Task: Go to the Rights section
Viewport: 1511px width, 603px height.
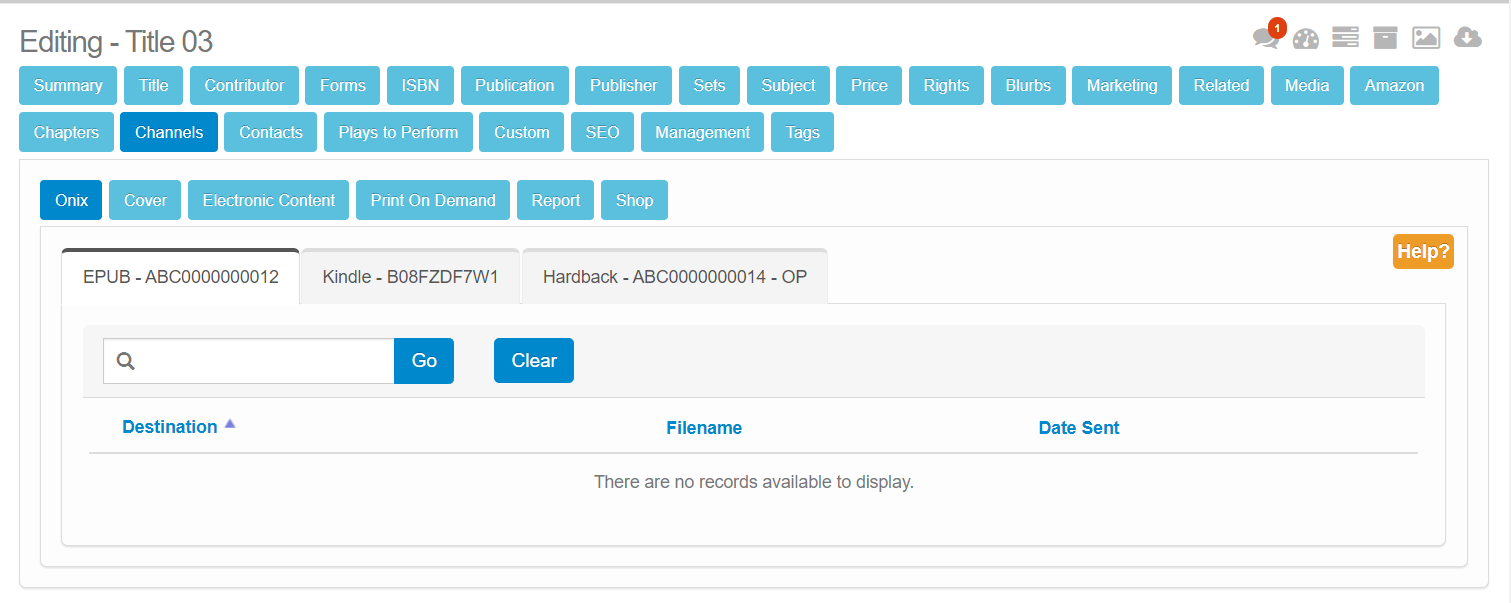Action: coord(946,85)
